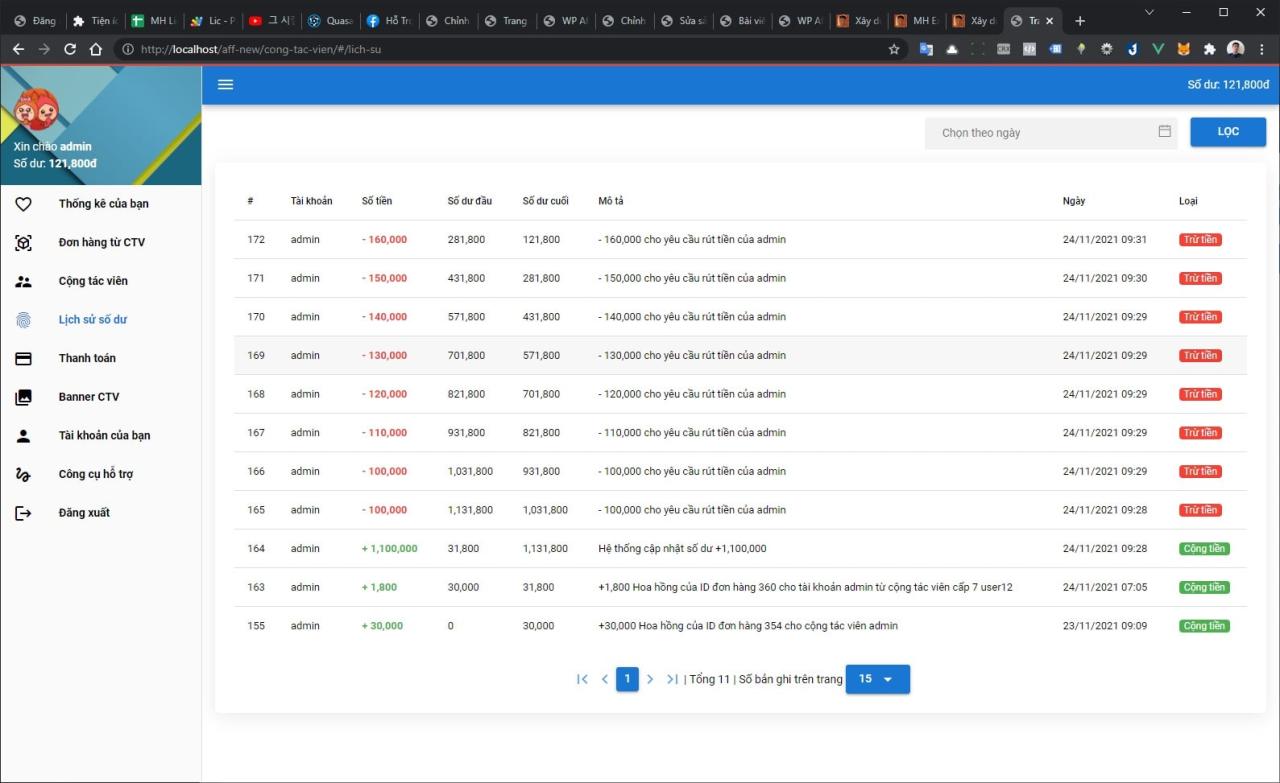Click the squiggle icon for Công cụ hỗ trợ
Screen dimensions: 1280x783
[x=23, y=473]
